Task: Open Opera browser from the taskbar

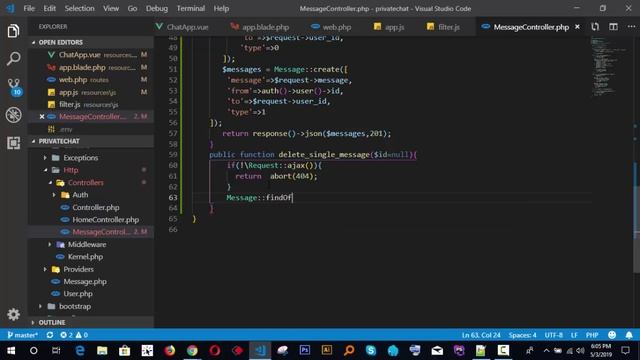Action: pos(215,351)
